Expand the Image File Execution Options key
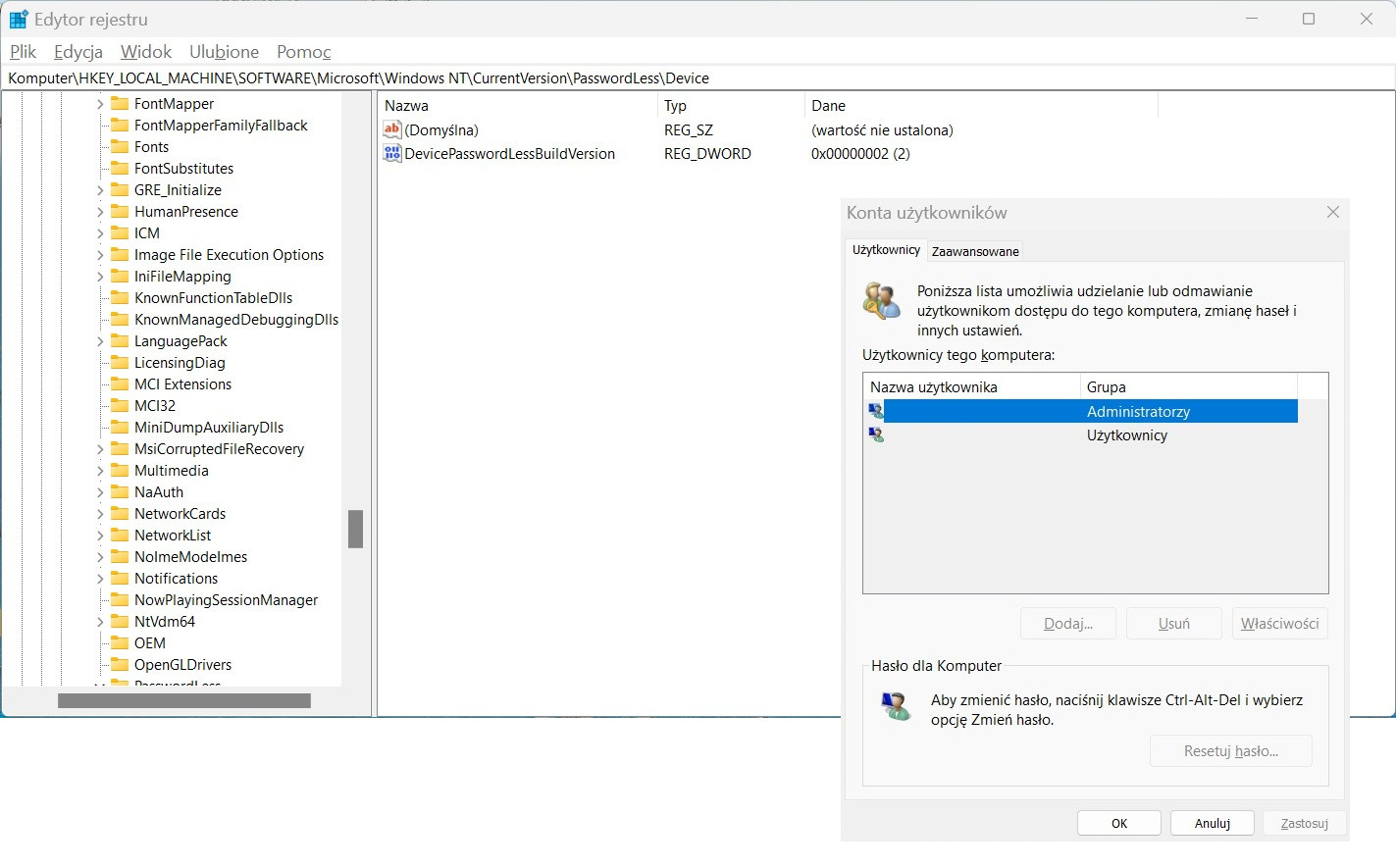This screenshot has width=1396, height=868. tap(100, 254)
